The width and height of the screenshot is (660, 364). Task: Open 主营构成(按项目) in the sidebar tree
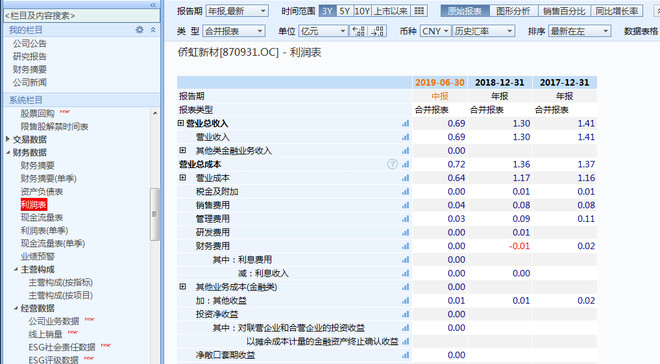pos(61,295)
